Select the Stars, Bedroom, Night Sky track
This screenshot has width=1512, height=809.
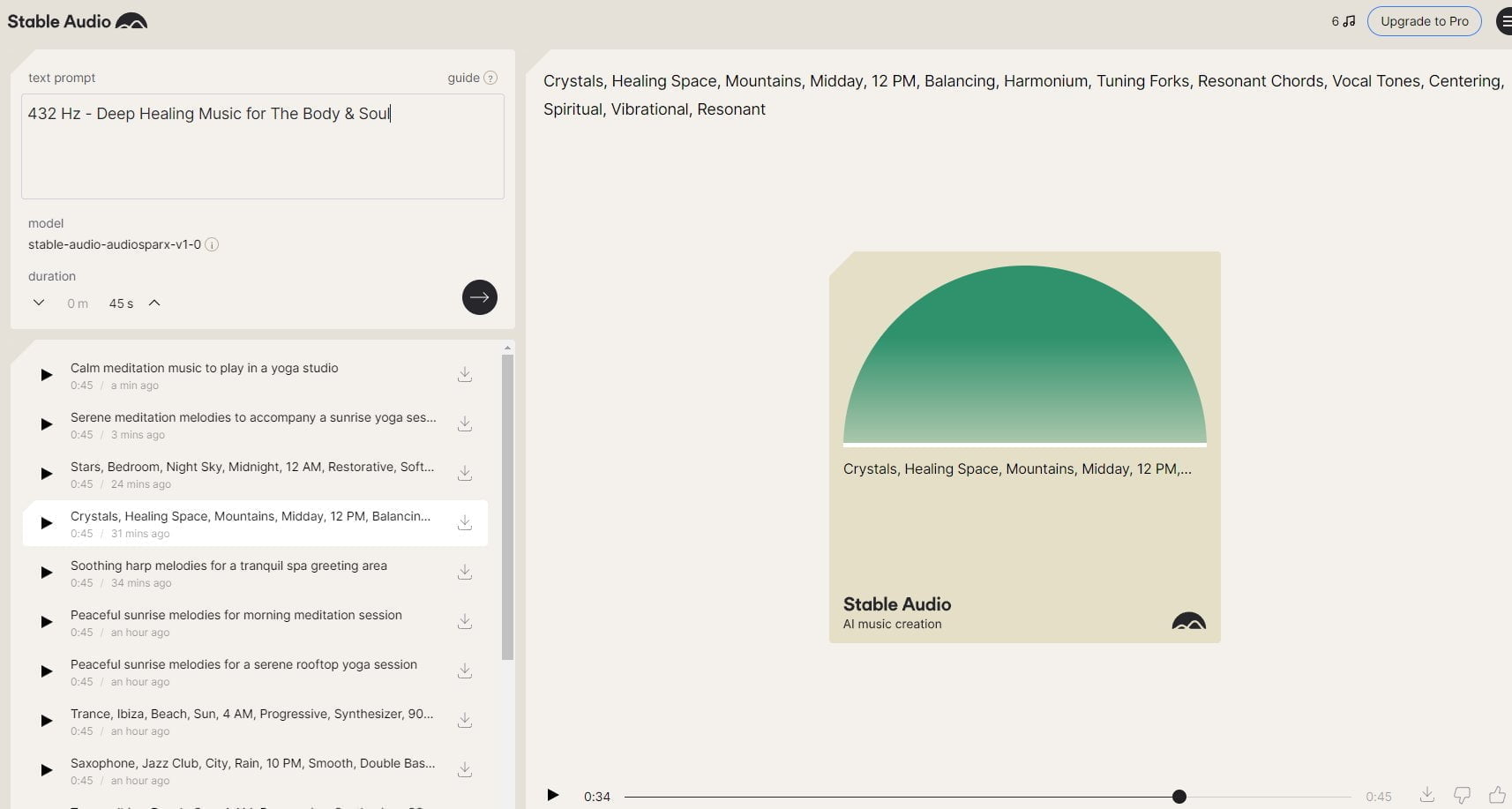pyautogui.click(x=252, y=468)
